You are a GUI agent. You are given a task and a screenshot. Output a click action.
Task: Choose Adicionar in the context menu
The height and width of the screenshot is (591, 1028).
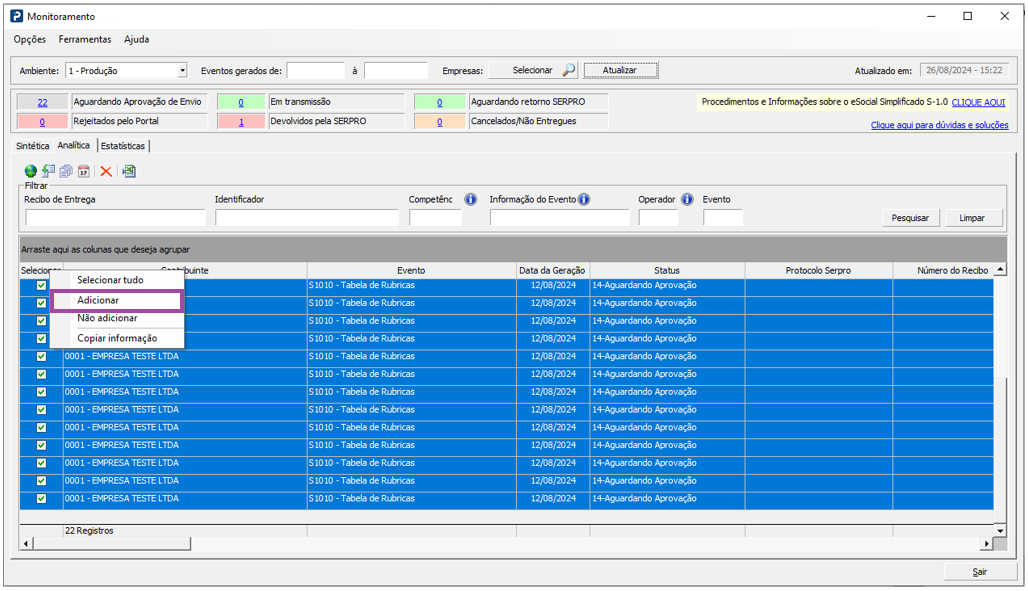(x=117, y=300)
